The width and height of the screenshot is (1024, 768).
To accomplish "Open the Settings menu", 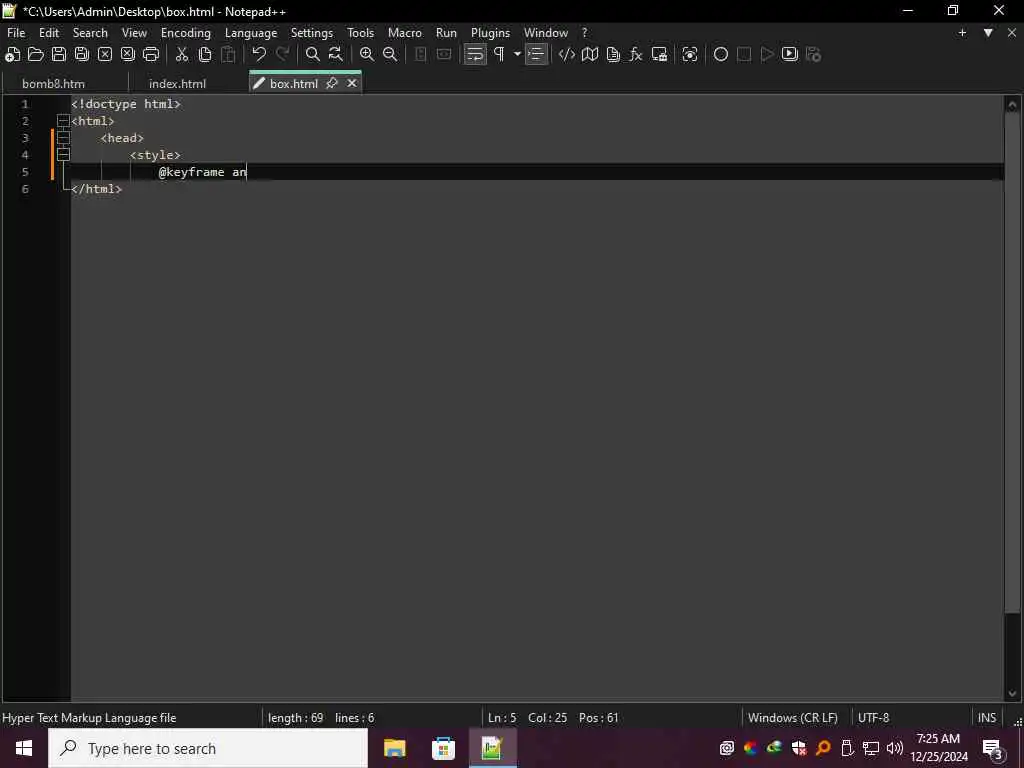I will tap(312, 33).
